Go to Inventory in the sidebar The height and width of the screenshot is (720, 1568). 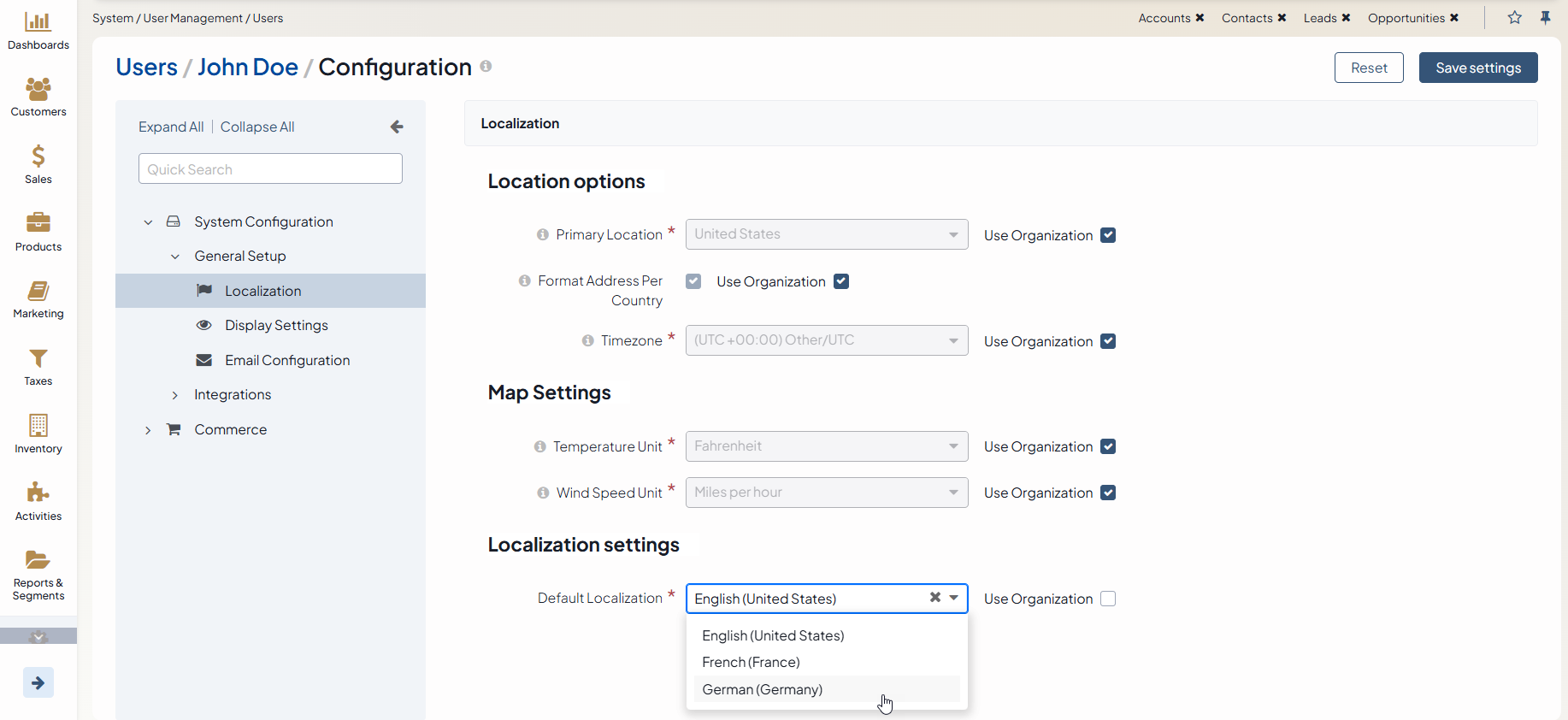click(38, 434)
